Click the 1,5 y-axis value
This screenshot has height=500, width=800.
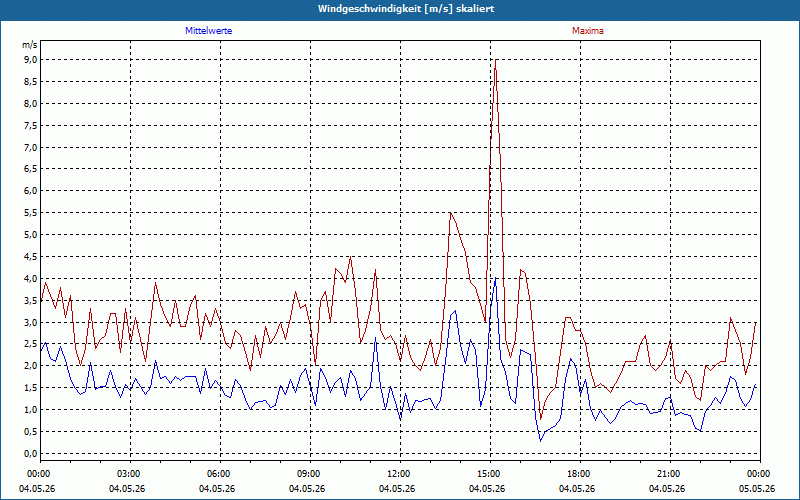coord(31,388)
